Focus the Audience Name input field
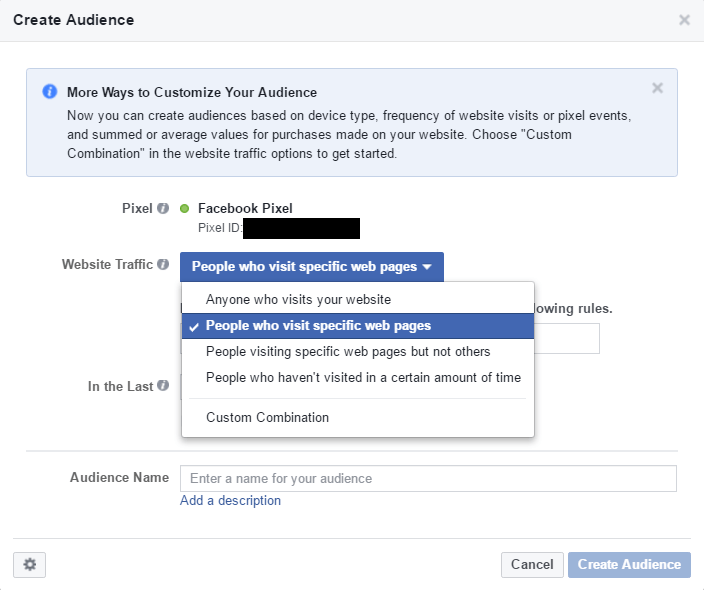 428,479
